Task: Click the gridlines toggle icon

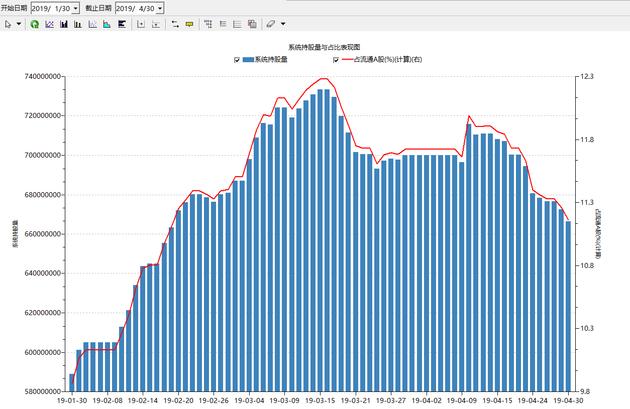Action: pyautogui.click(x=237, y=24)
